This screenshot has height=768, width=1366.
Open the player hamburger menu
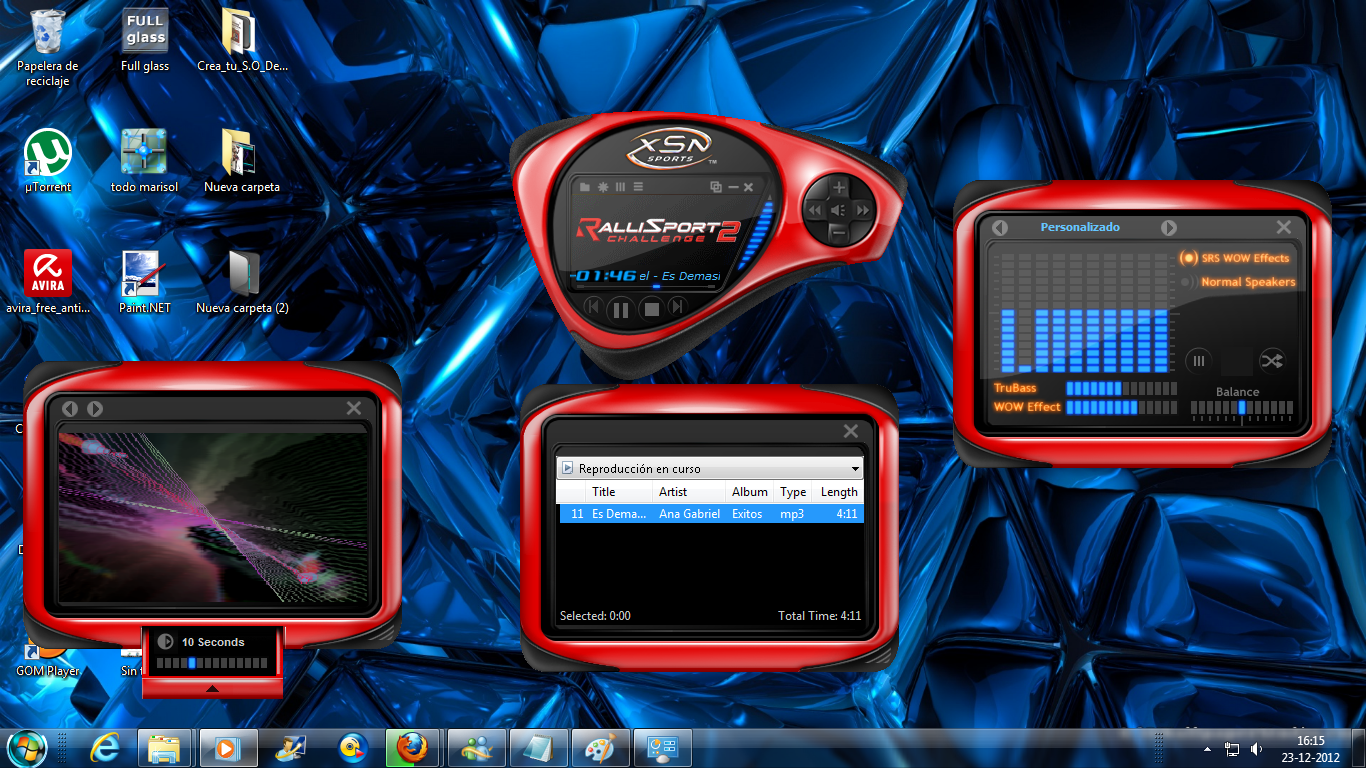[x=639, y=186]
